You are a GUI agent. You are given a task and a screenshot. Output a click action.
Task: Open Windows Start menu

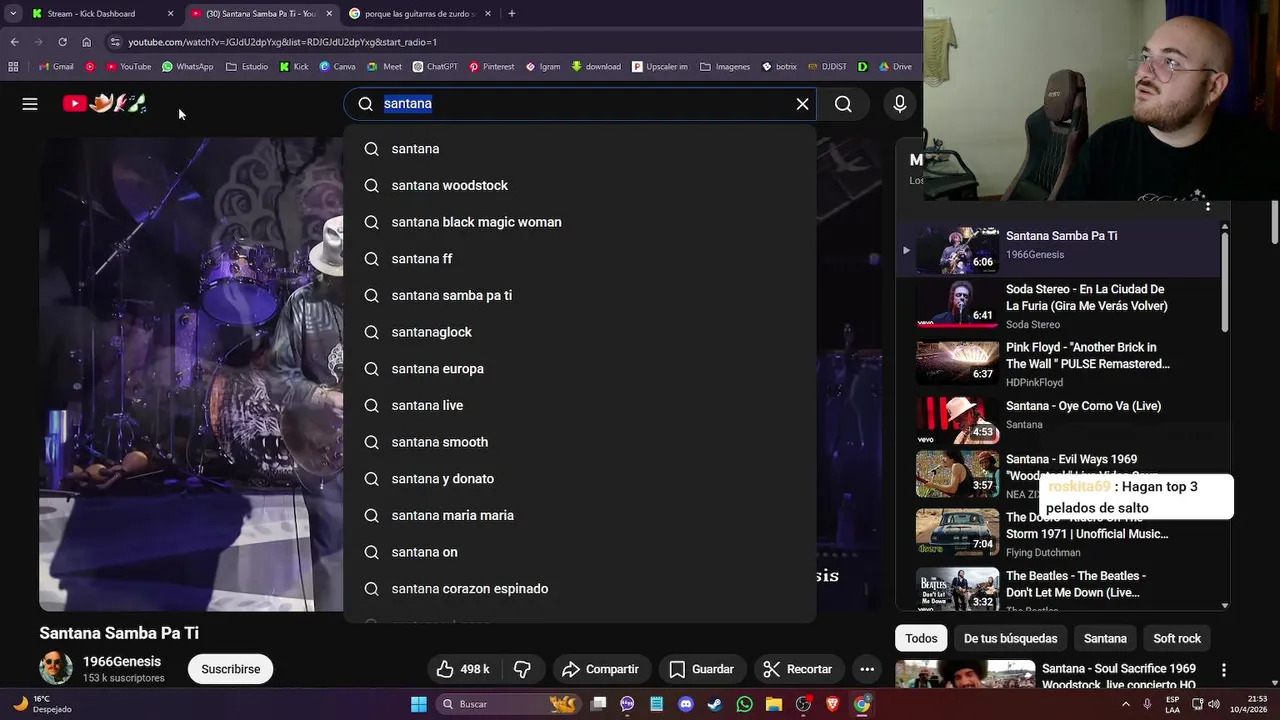tap(419, 704)
